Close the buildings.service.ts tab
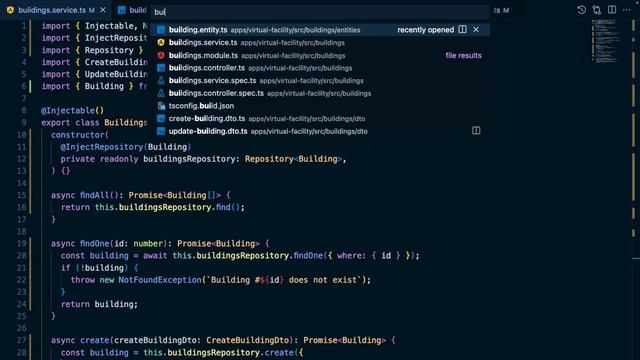This screenshot has width=640, height=360. [x=103, y=10]
